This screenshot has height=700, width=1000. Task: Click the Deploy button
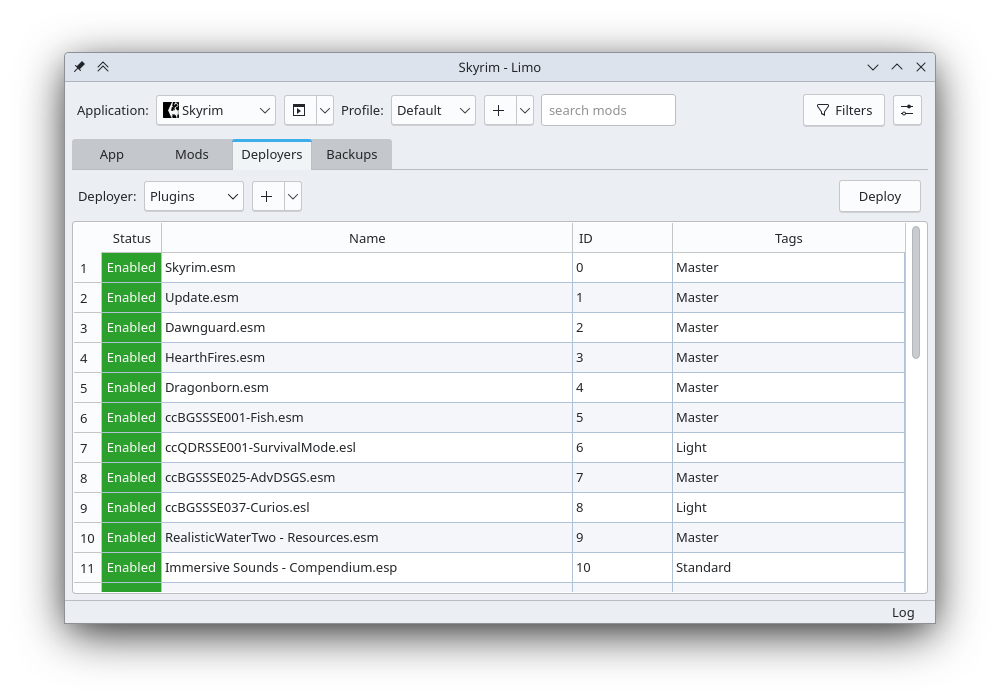(x=880, y=196)
